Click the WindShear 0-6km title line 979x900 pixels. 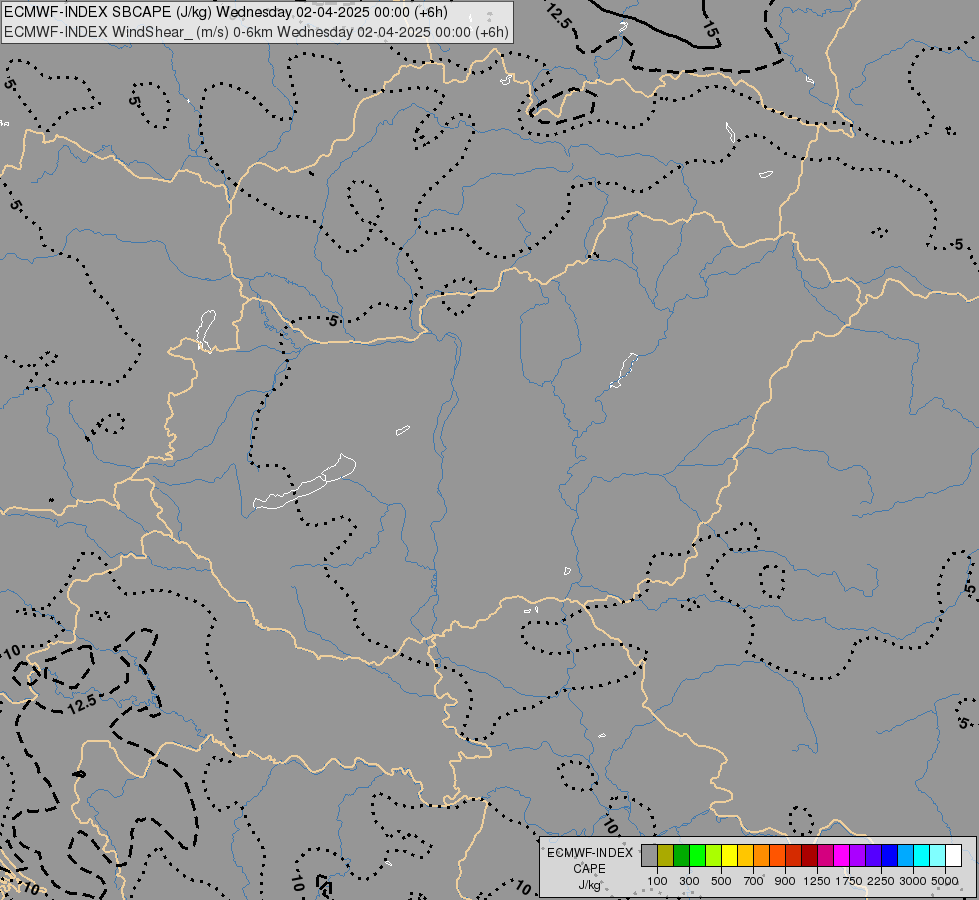[257, 32]
